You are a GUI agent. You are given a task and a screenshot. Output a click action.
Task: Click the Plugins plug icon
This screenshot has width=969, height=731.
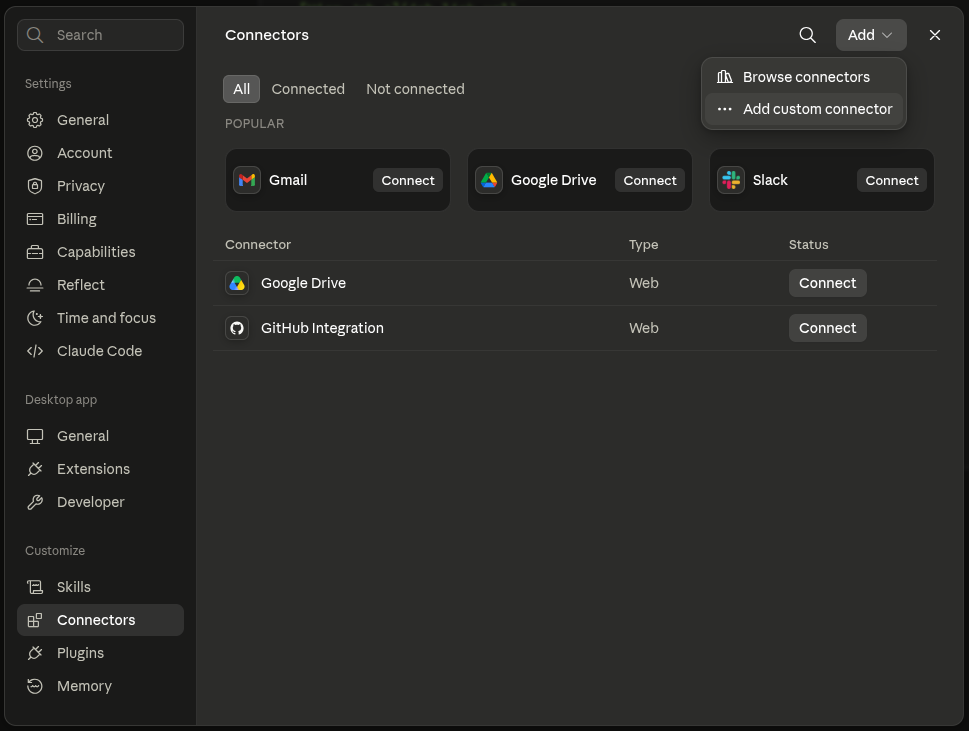35,653
